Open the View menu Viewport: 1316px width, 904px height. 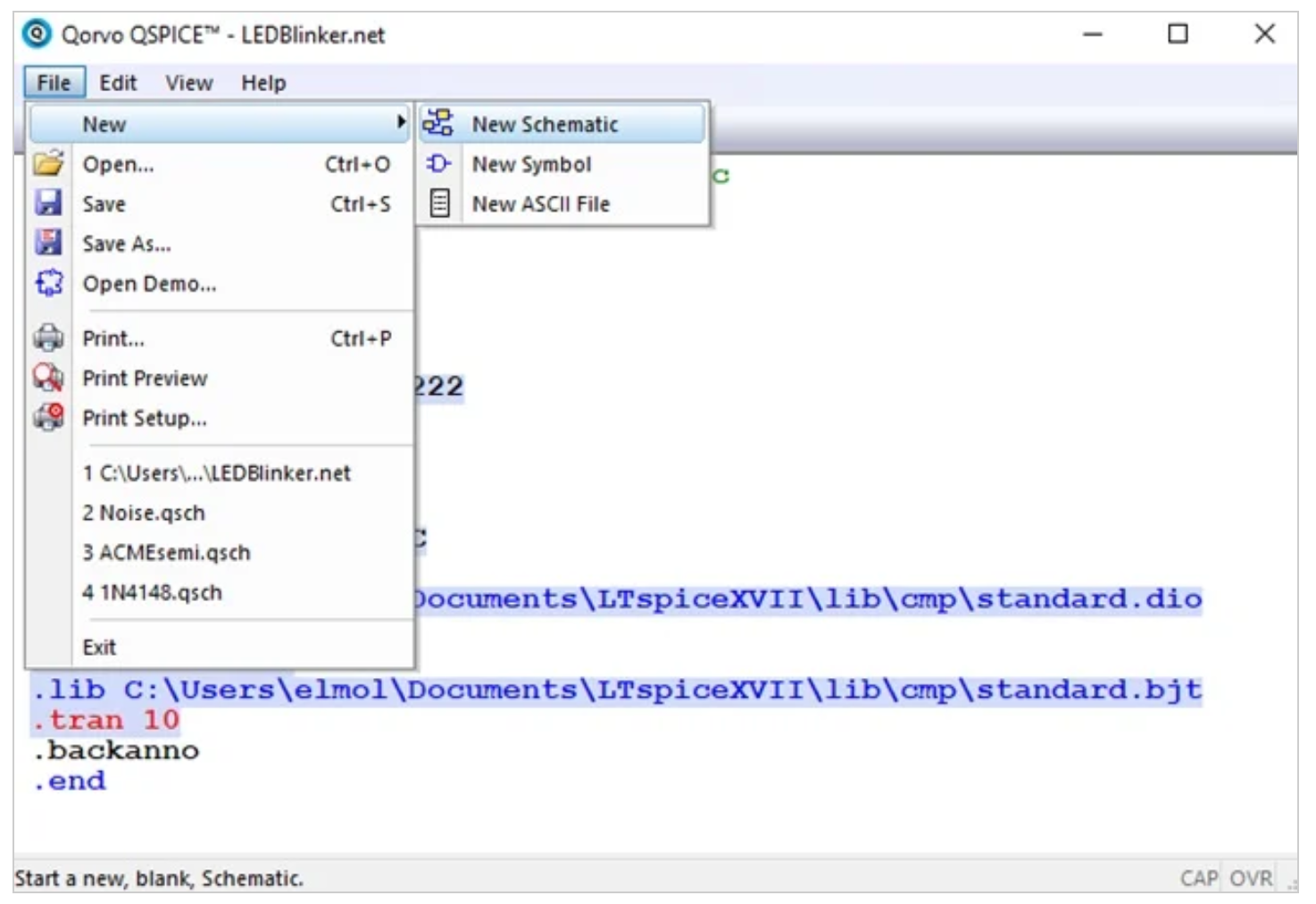point(188,82)
